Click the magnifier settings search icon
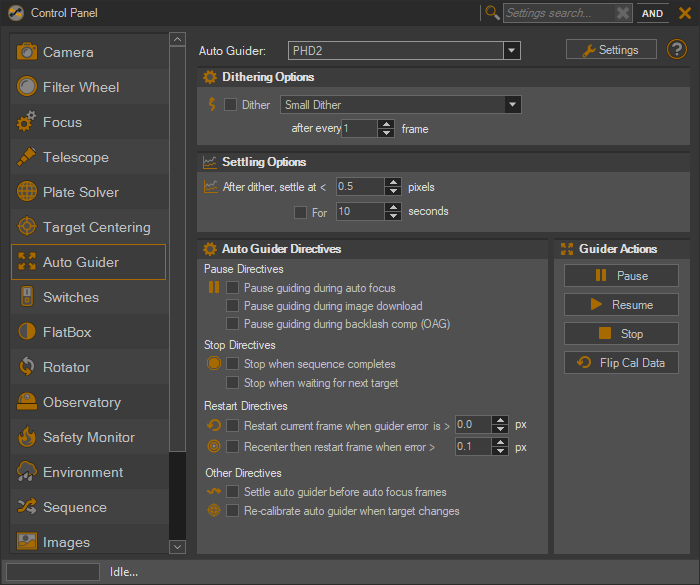This screenshot has width=700, height=585. pyautogui.click(x=492, y=13)
